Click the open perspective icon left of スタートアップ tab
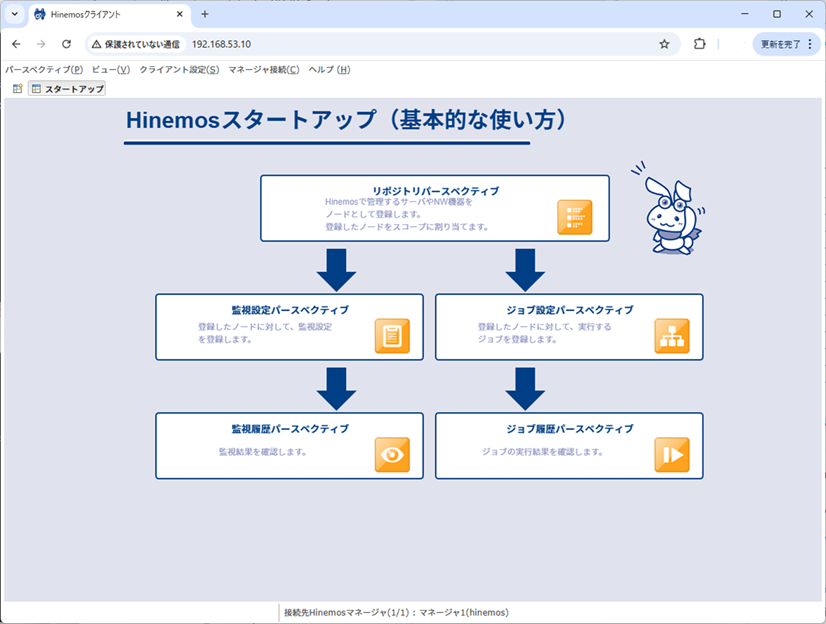This screenshot has height=624, width=826. 17,89
